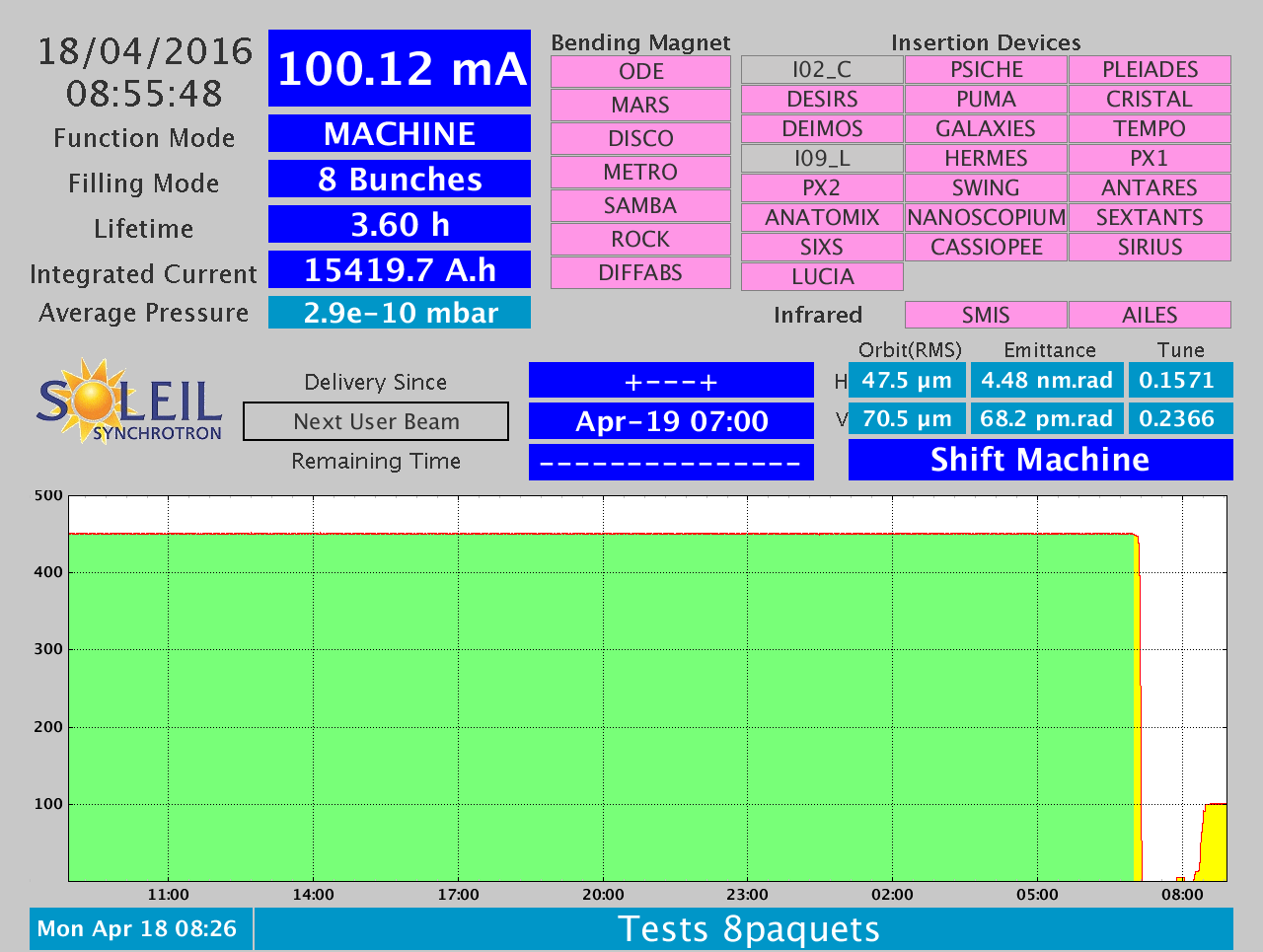
Task: Select the 2.9e-10 mbar pressure value
Action: [400, 313]
